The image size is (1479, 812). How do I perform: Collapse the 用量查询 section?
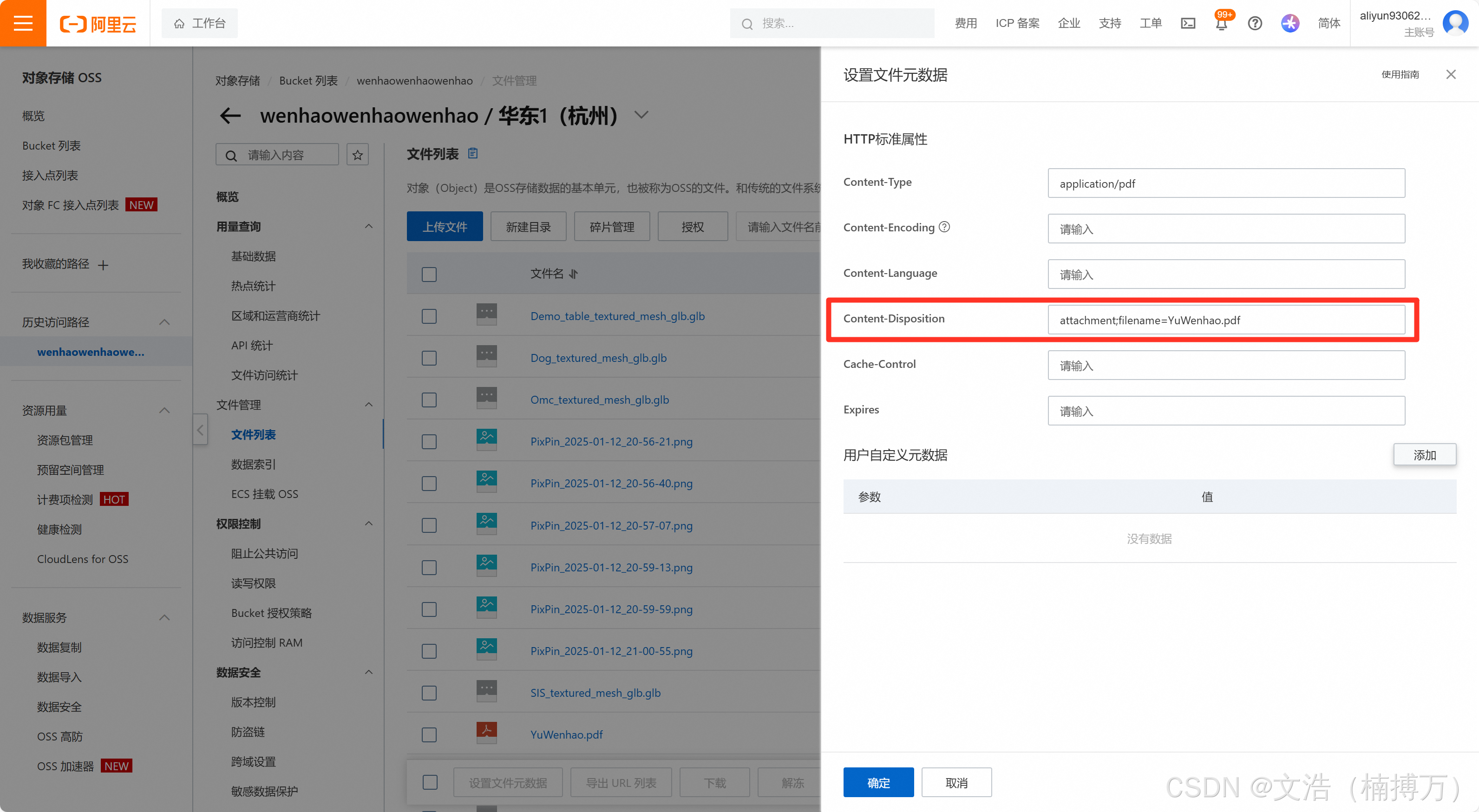[x=369, y=226]
